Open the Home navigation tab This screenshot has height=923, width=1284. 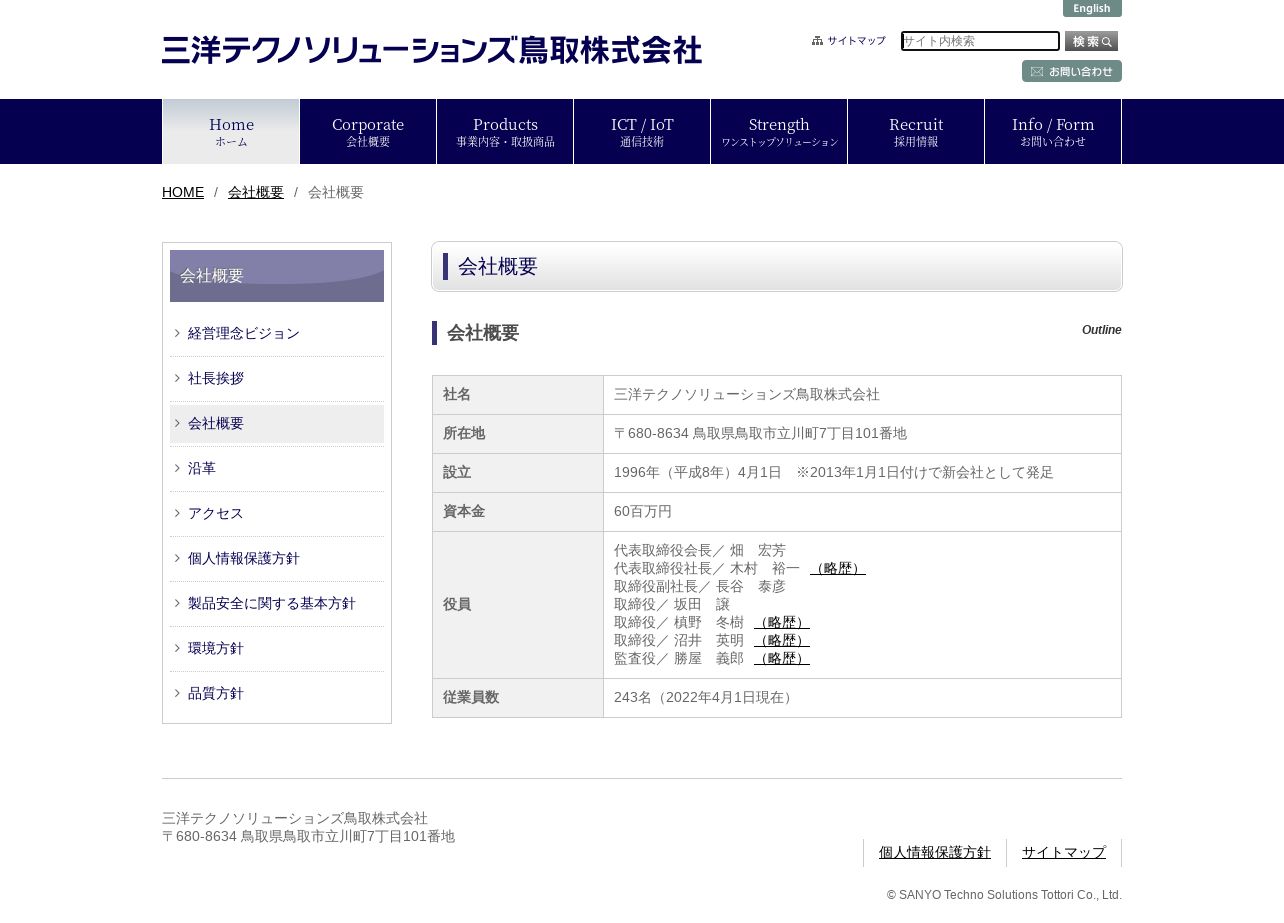tap(231, 131)
